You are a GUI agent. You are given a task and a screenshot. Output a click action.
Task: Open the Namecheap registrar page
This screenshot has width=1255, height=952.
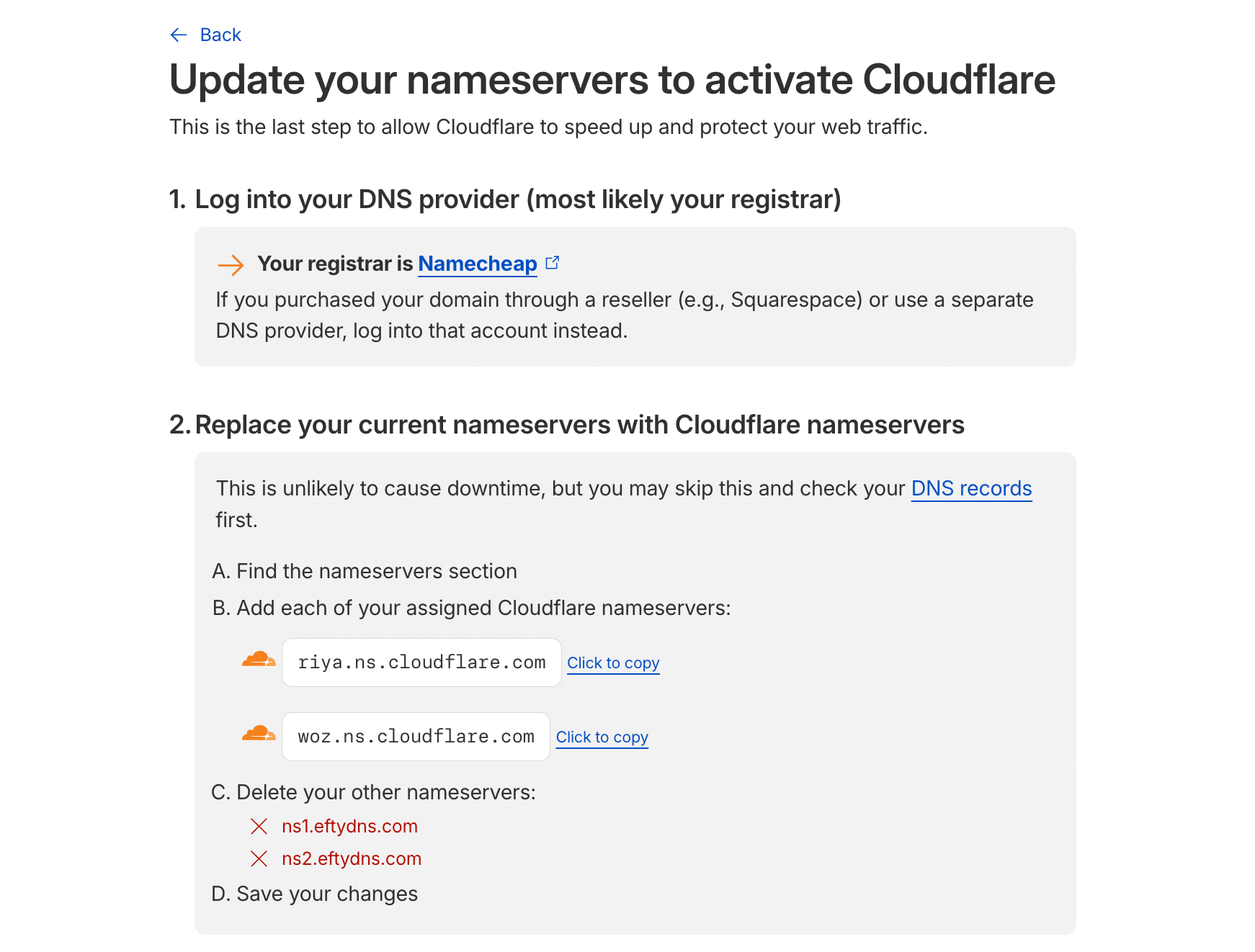pos(477,264)
